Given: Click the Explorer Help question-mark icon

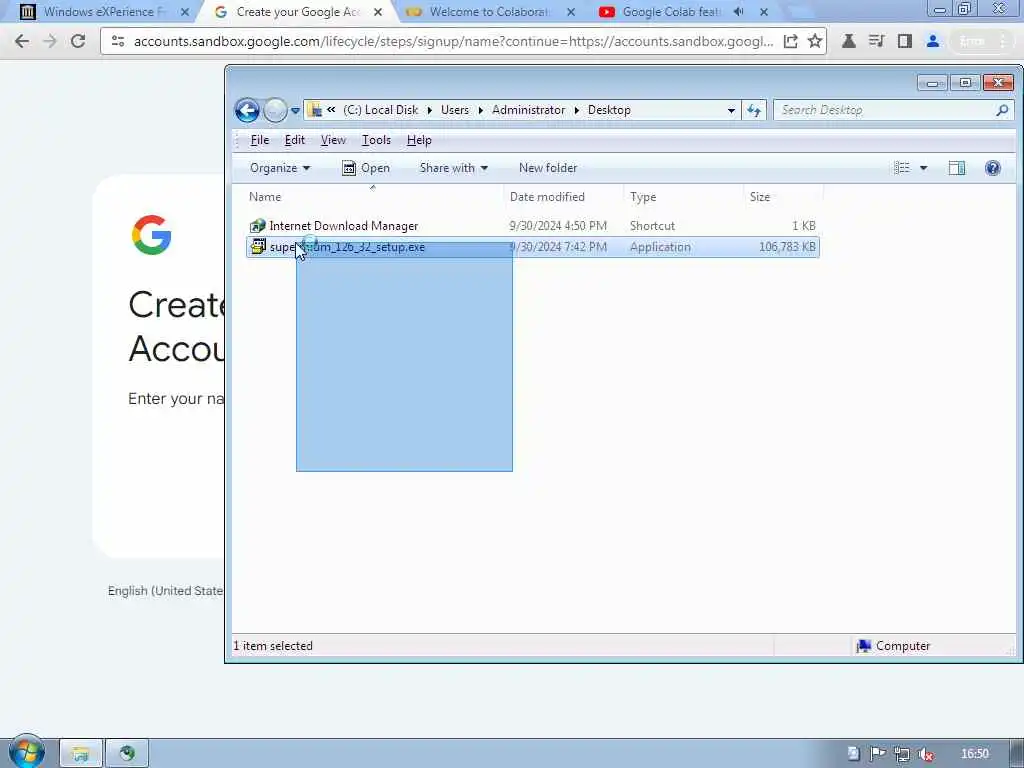Looking at the screenshot, I should pyautogui.click(x=993, y=168).
